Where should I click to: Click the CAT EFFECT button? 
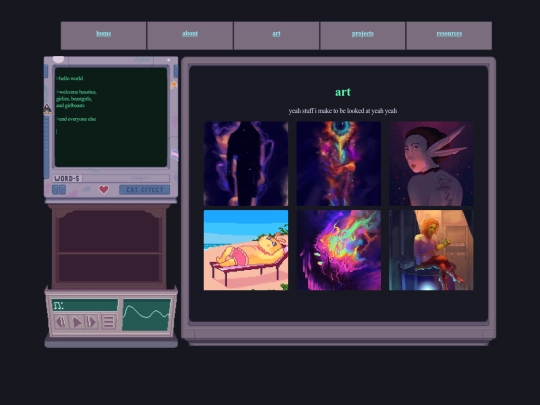[145, 190]
